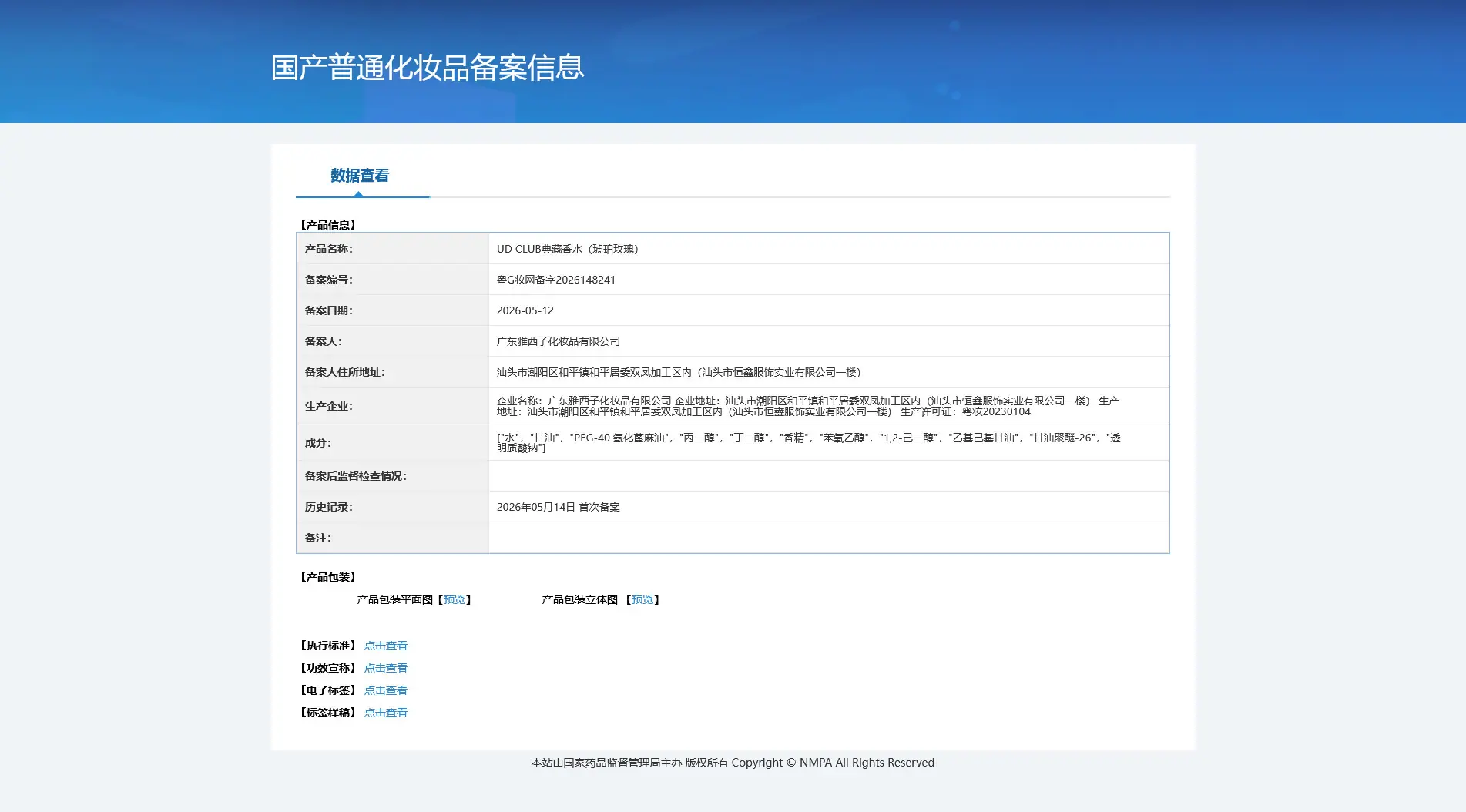Click the 备注 field label
Viewport: 1466px width, 812px height.
click(318, 538)
